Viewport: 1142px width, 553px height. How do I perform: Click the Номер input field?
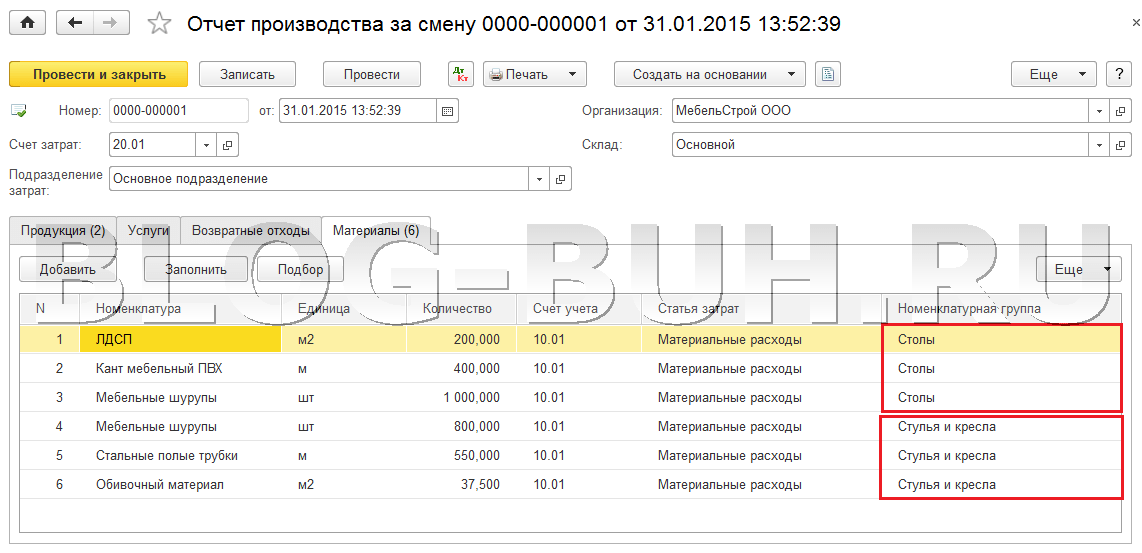178,111
